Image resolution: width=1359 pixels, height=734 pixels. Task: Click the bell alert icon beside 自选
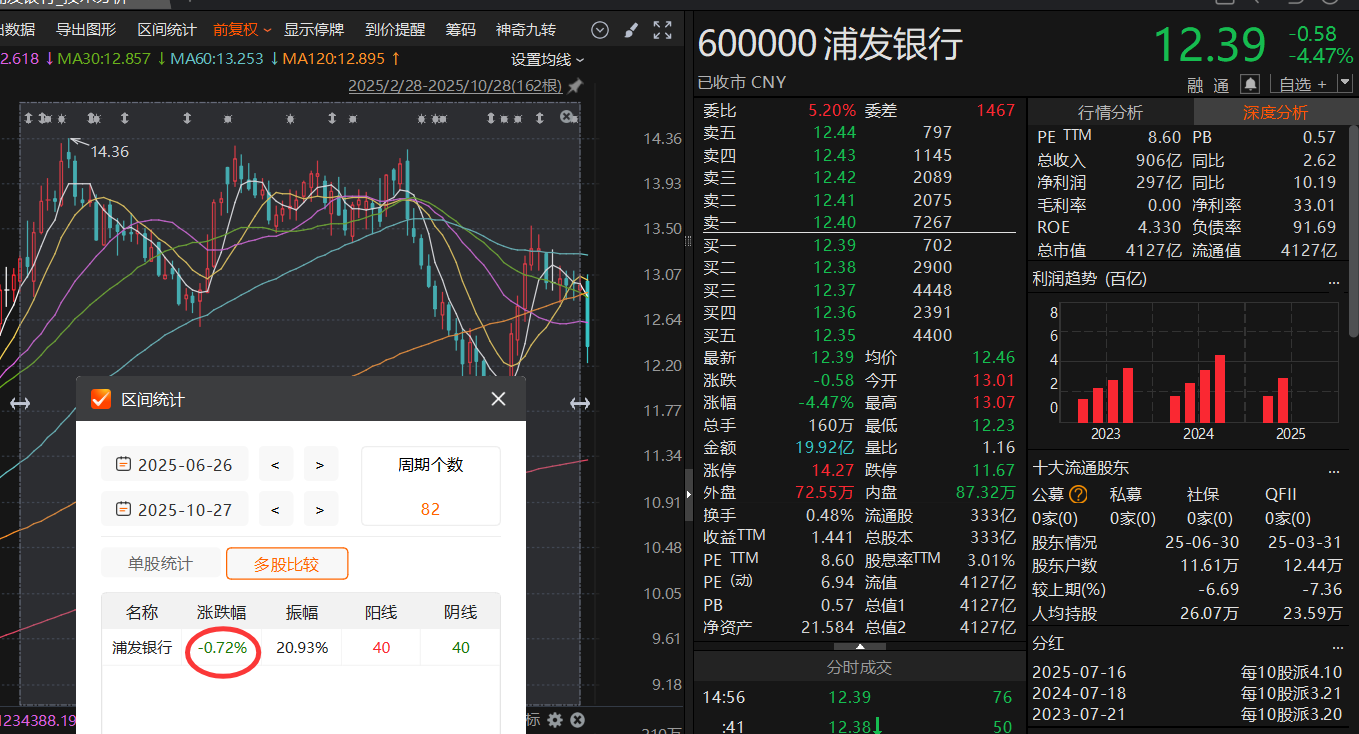[x=1250, y=84]
